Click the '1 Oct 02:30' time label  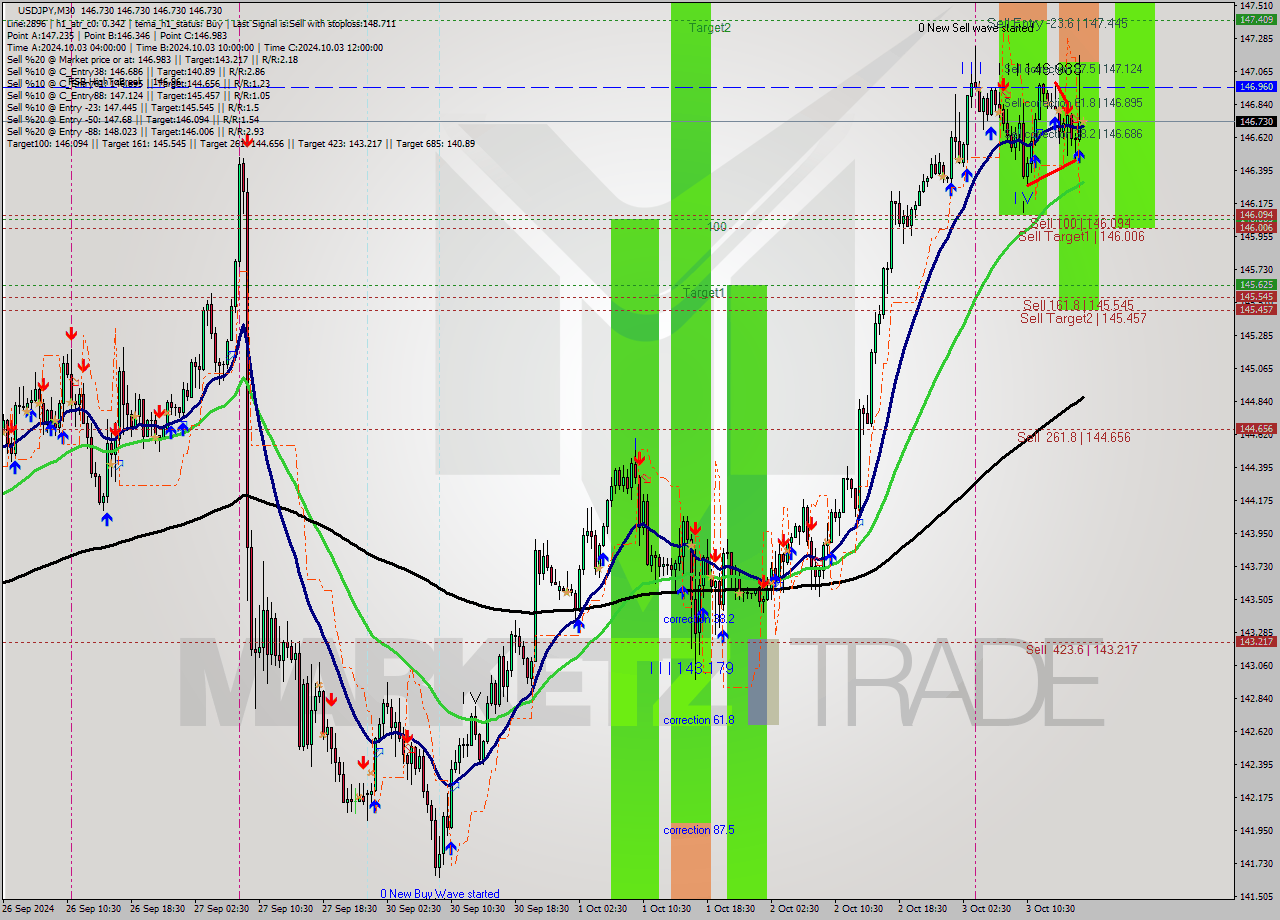point(603,909)
